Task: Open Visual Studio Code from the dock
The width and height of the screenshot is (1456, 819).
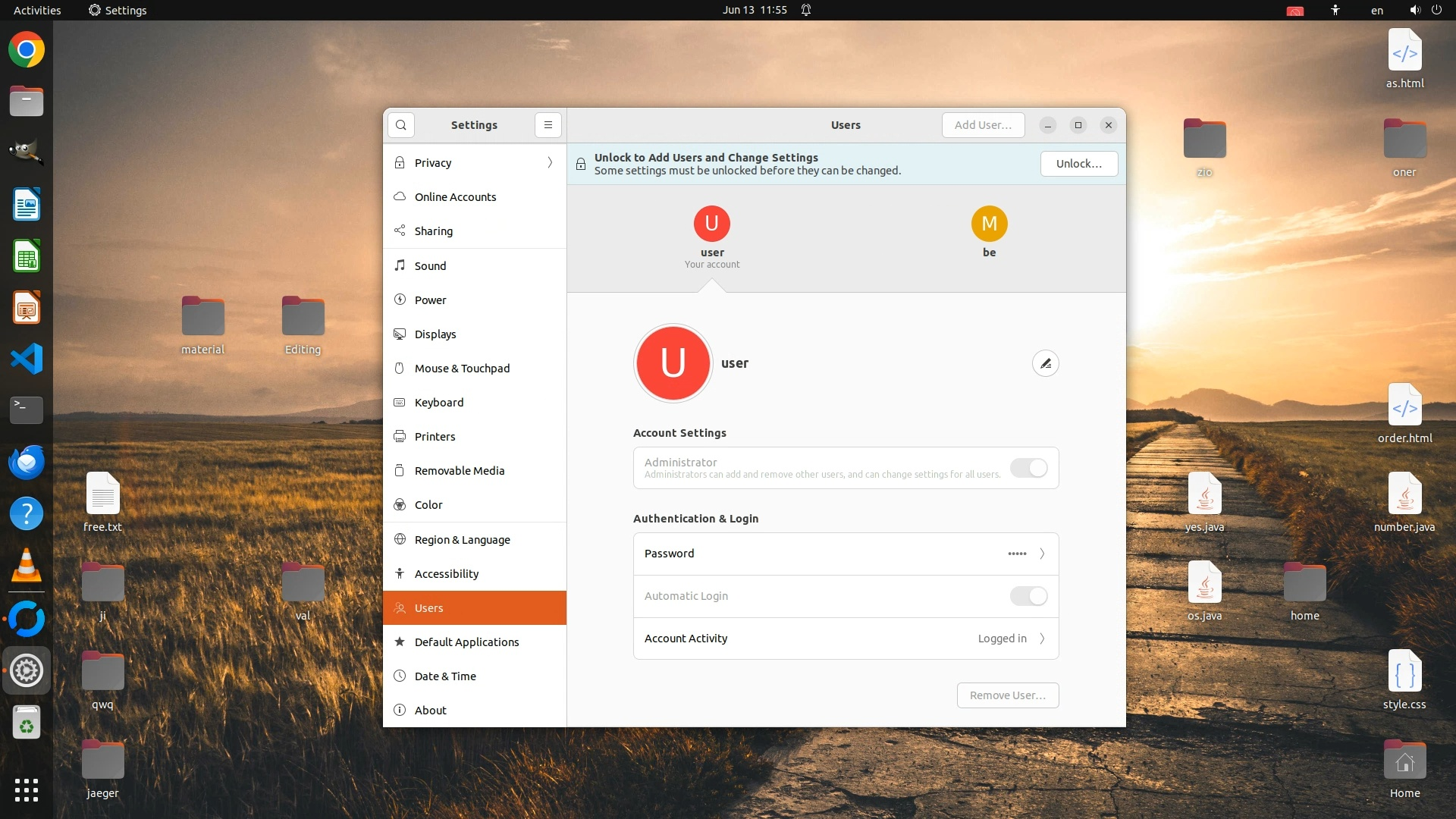Action: tap(27, 359)
